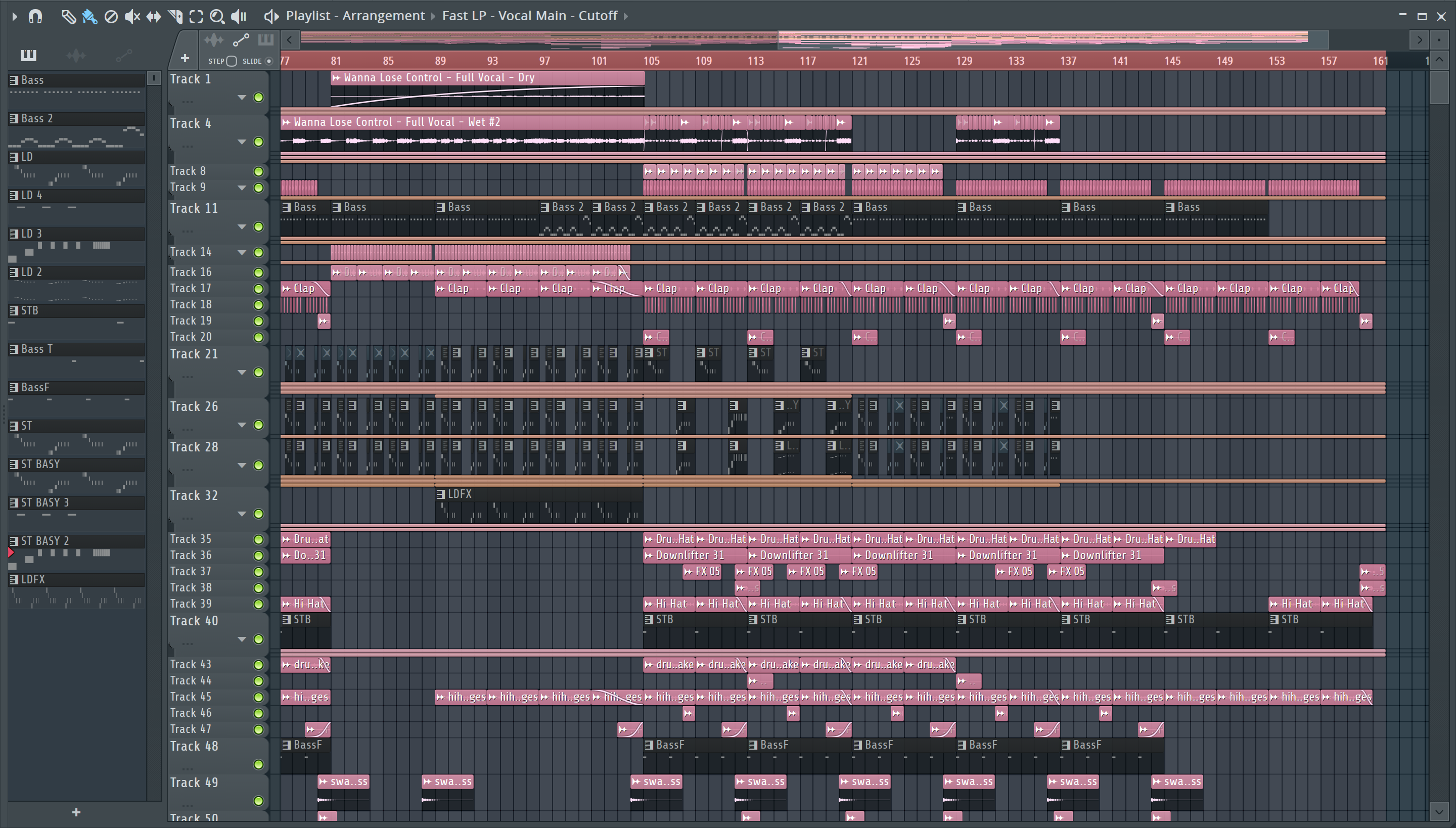Click the audio waveform focus icon
Image resolution: width=1456 pixels, height=828 pixels.
click(x=214, y=40)
